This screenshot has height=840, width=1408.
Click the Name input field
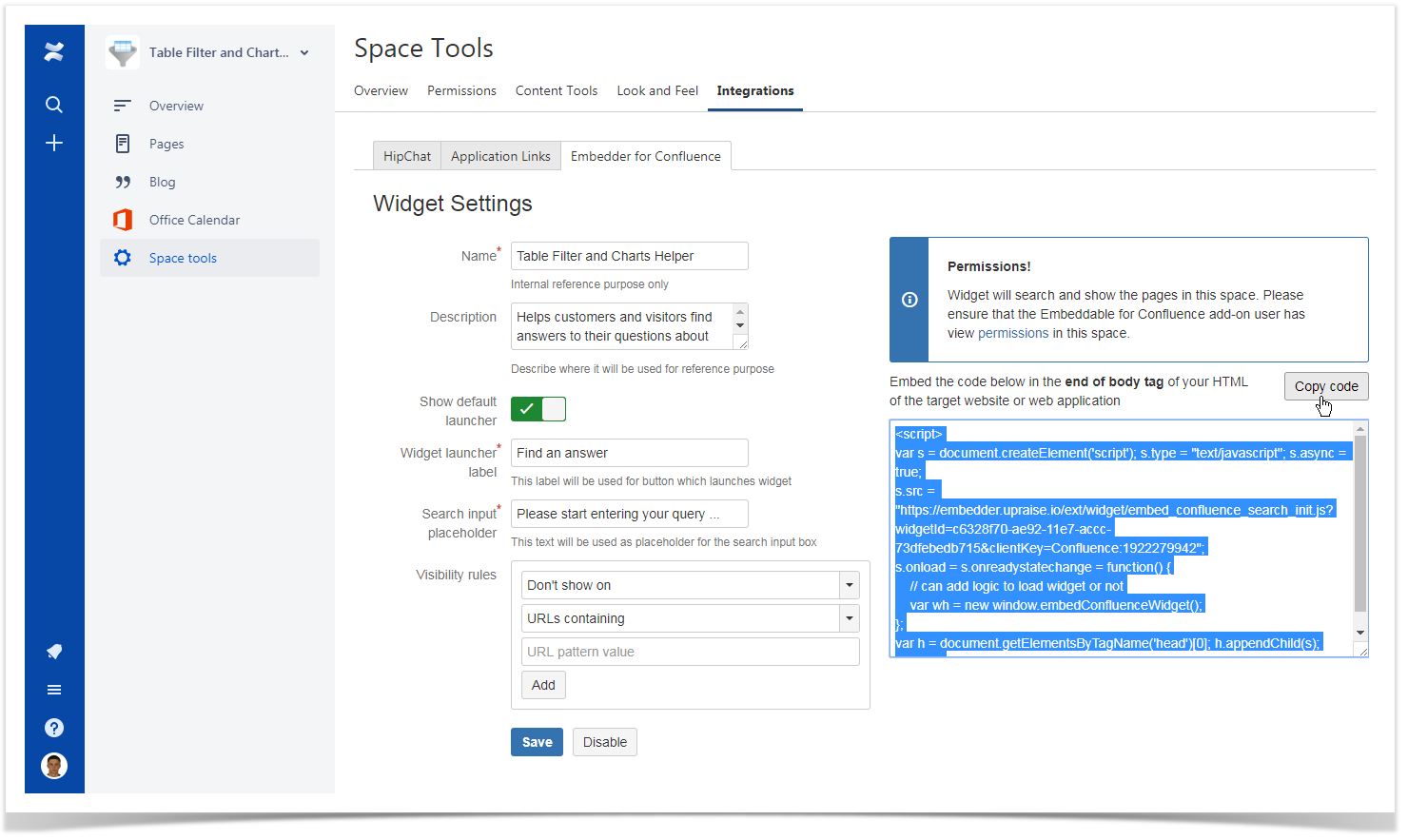(630, 256)
